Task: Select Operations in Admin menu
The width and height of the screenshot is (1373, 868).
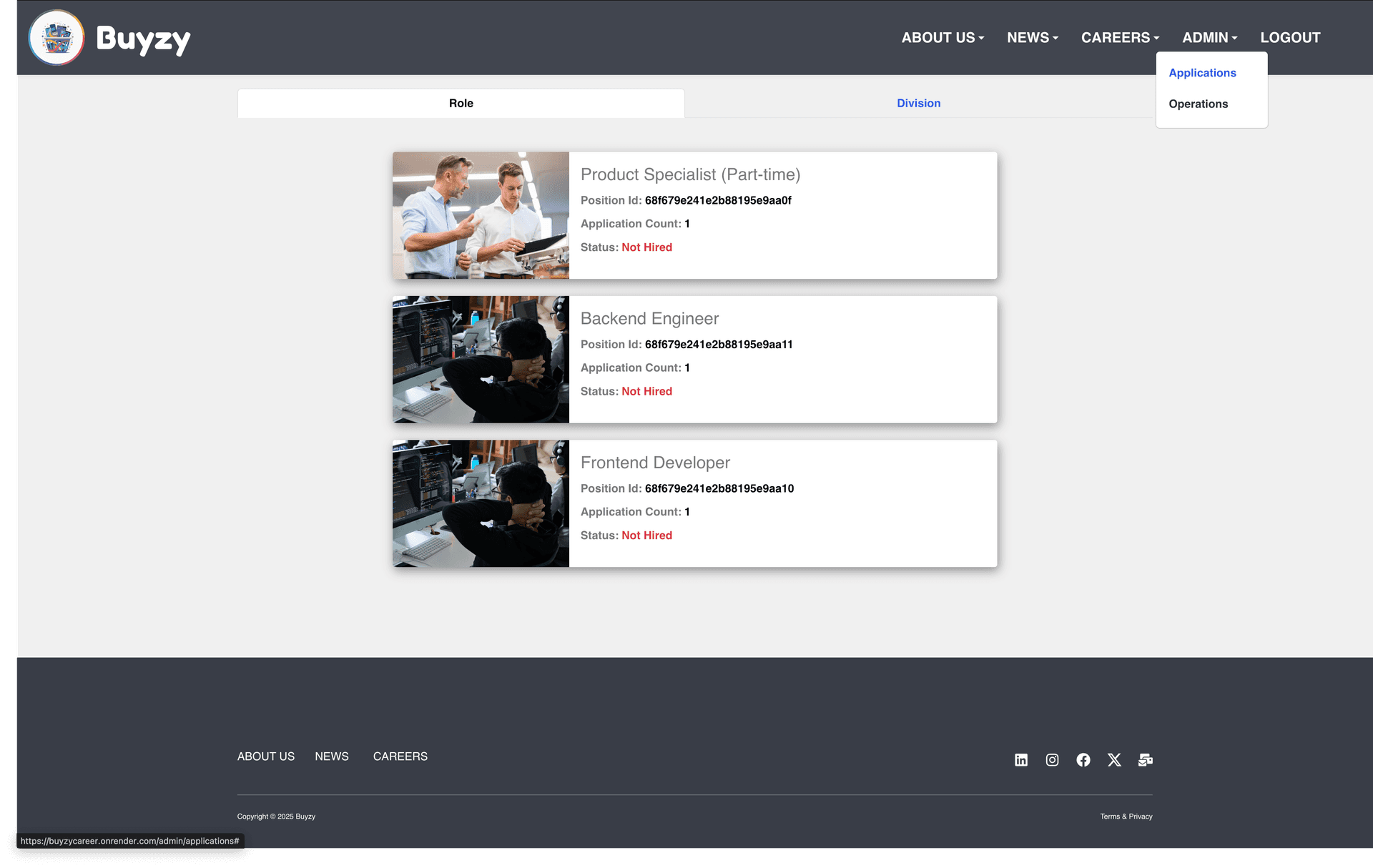Action: (x=1198, y=104)
